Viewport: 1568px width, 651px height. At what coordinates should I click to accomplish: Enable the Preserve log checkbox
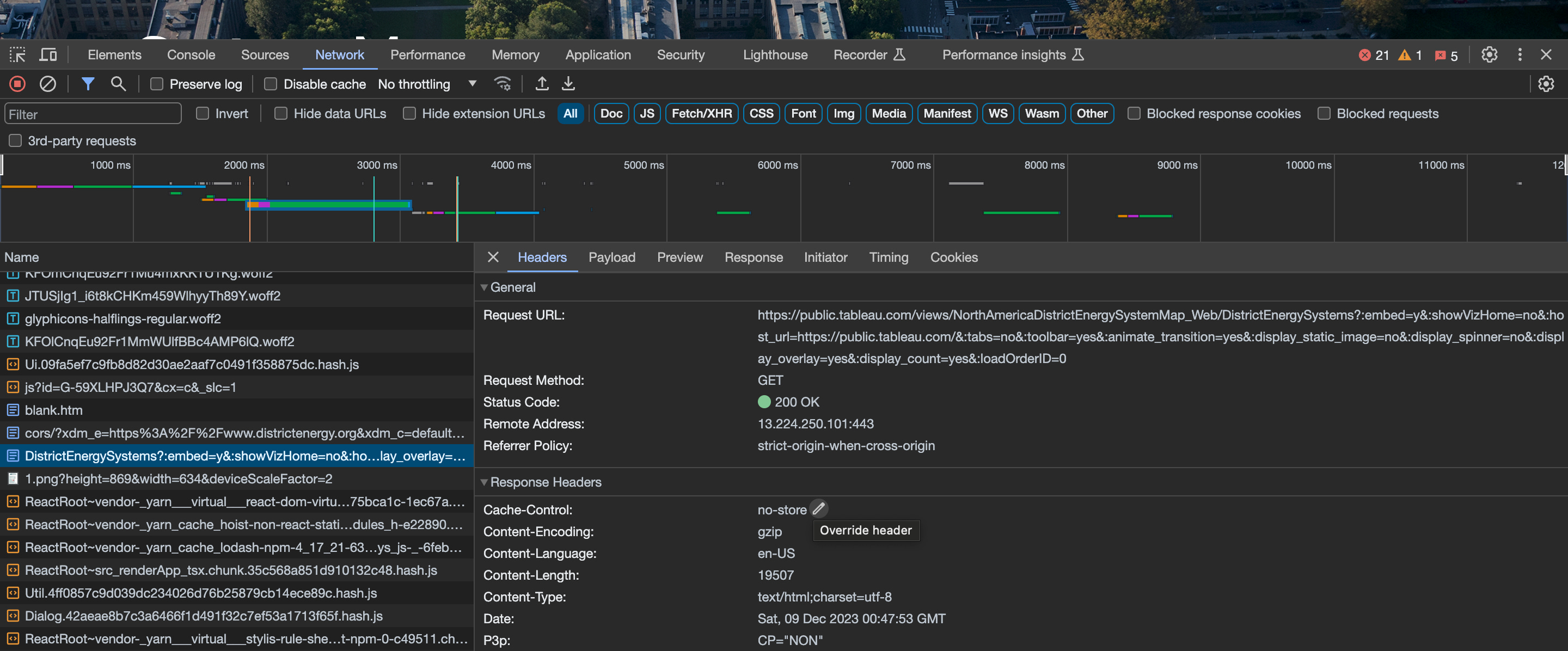point(157,84)
